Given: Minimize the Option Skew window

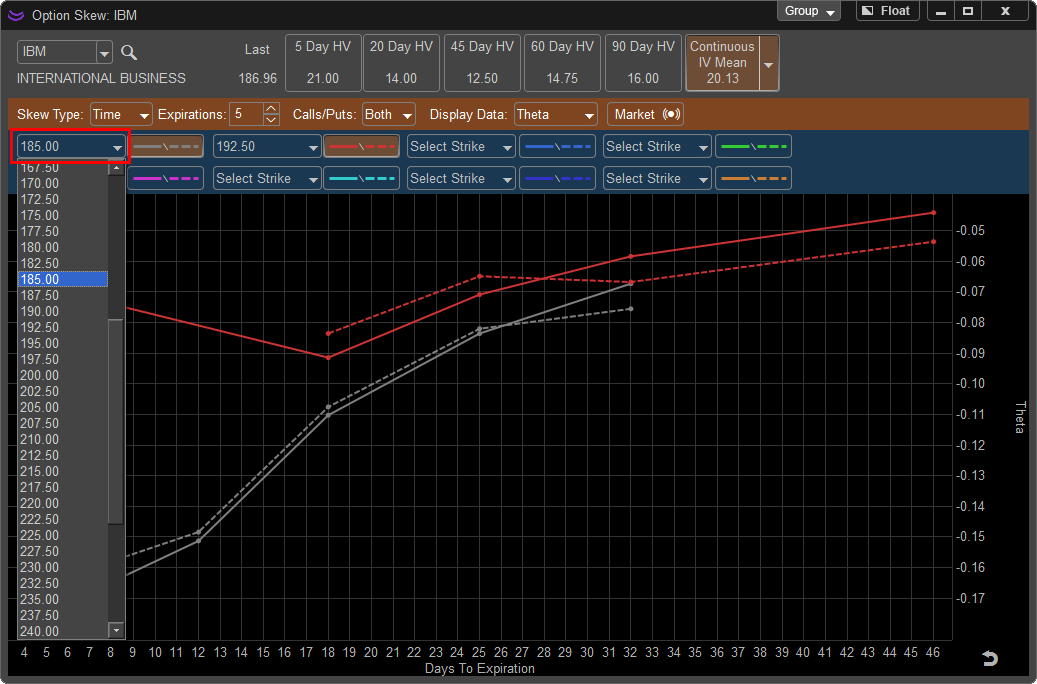Looking at the screenshot, I should [941, 11].
